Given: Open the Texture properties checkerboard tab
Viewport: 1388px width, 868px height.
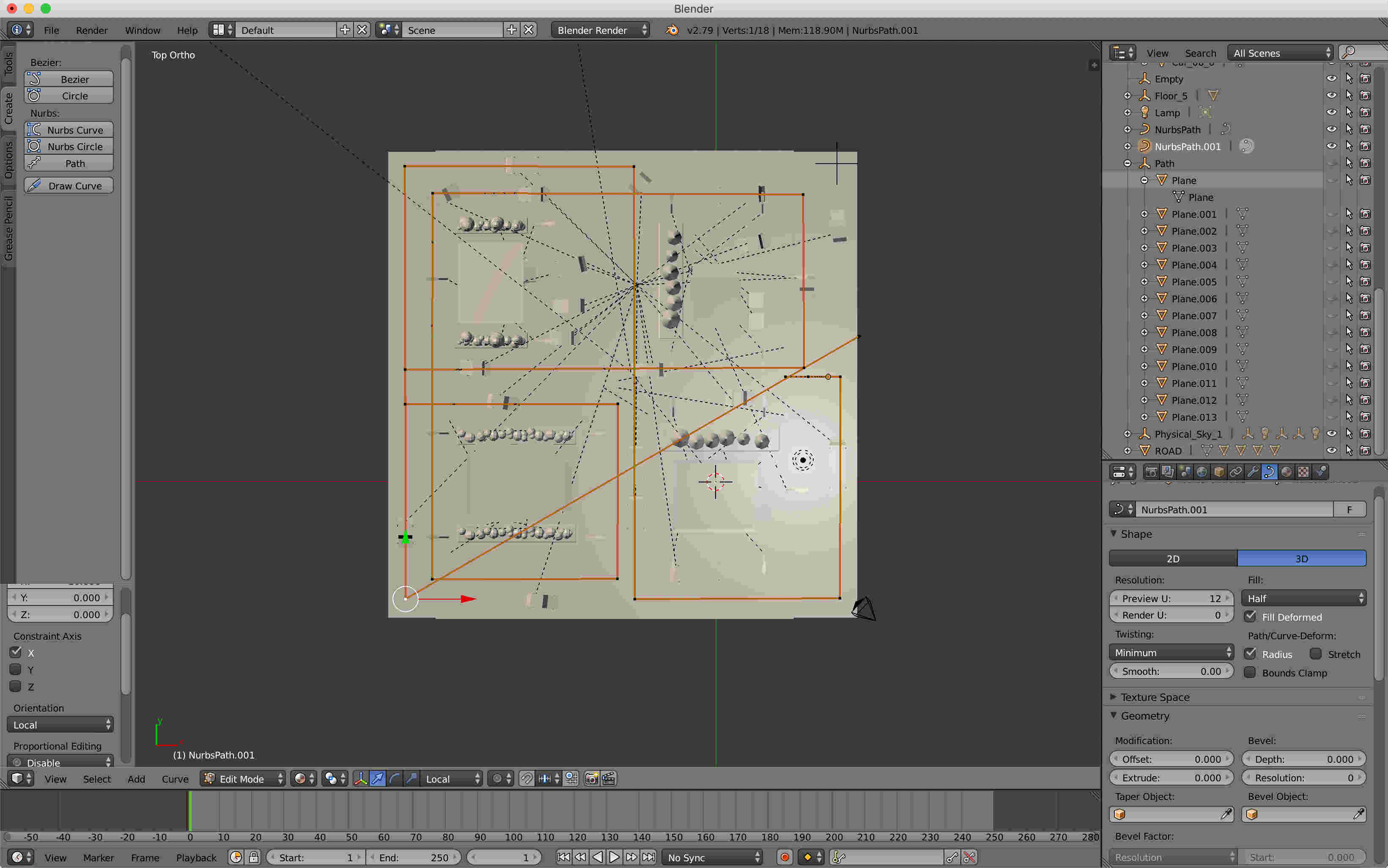Looking at the screenshot, I should (x=1303, y=472).
